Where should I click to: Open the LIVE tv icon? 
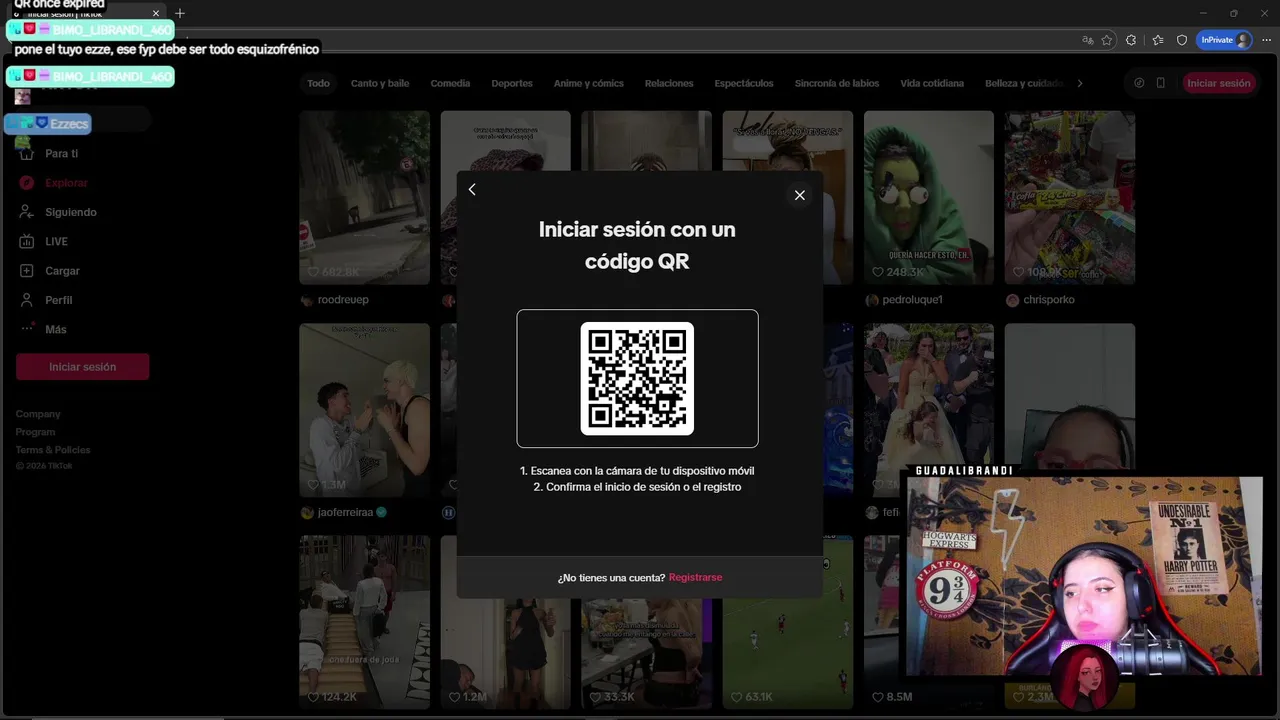tap(26, 241)
